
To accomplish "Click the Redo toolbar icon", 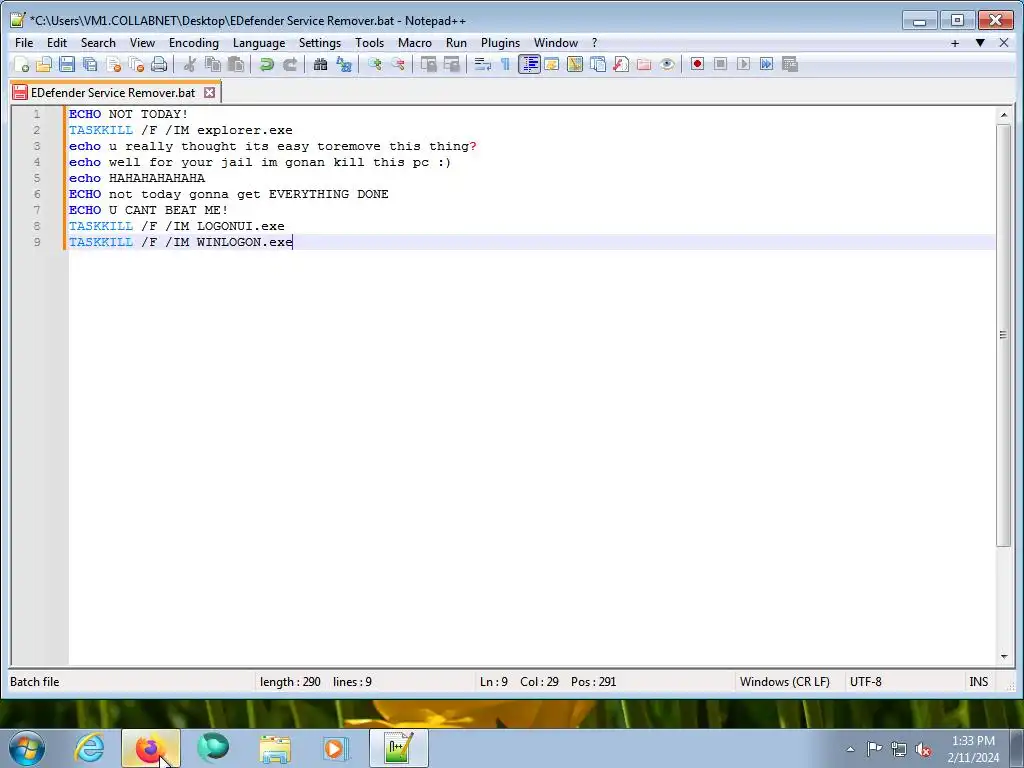I will (x=289, y=64).
